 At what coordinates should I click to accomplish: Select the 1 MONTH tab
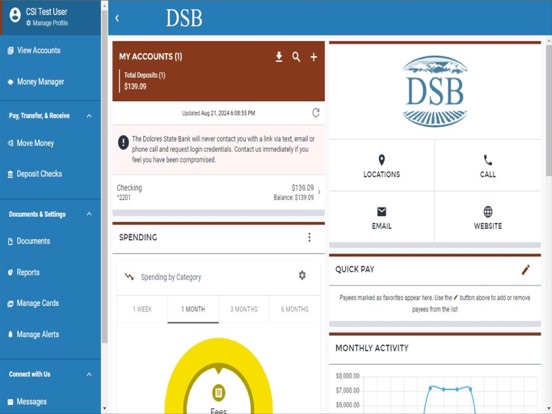193,309
